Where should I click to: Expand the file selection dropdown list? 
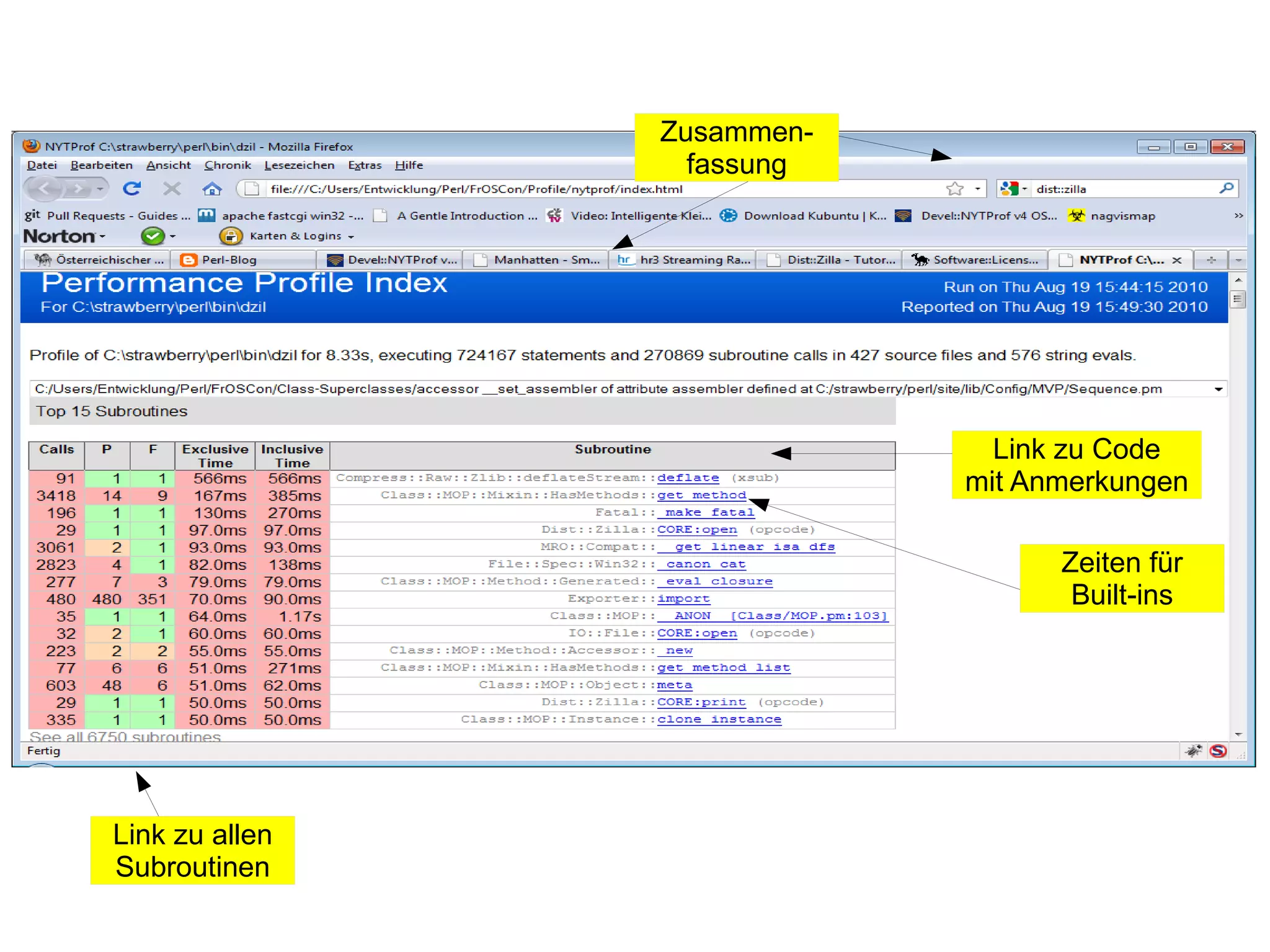[x=1218, y=389]
